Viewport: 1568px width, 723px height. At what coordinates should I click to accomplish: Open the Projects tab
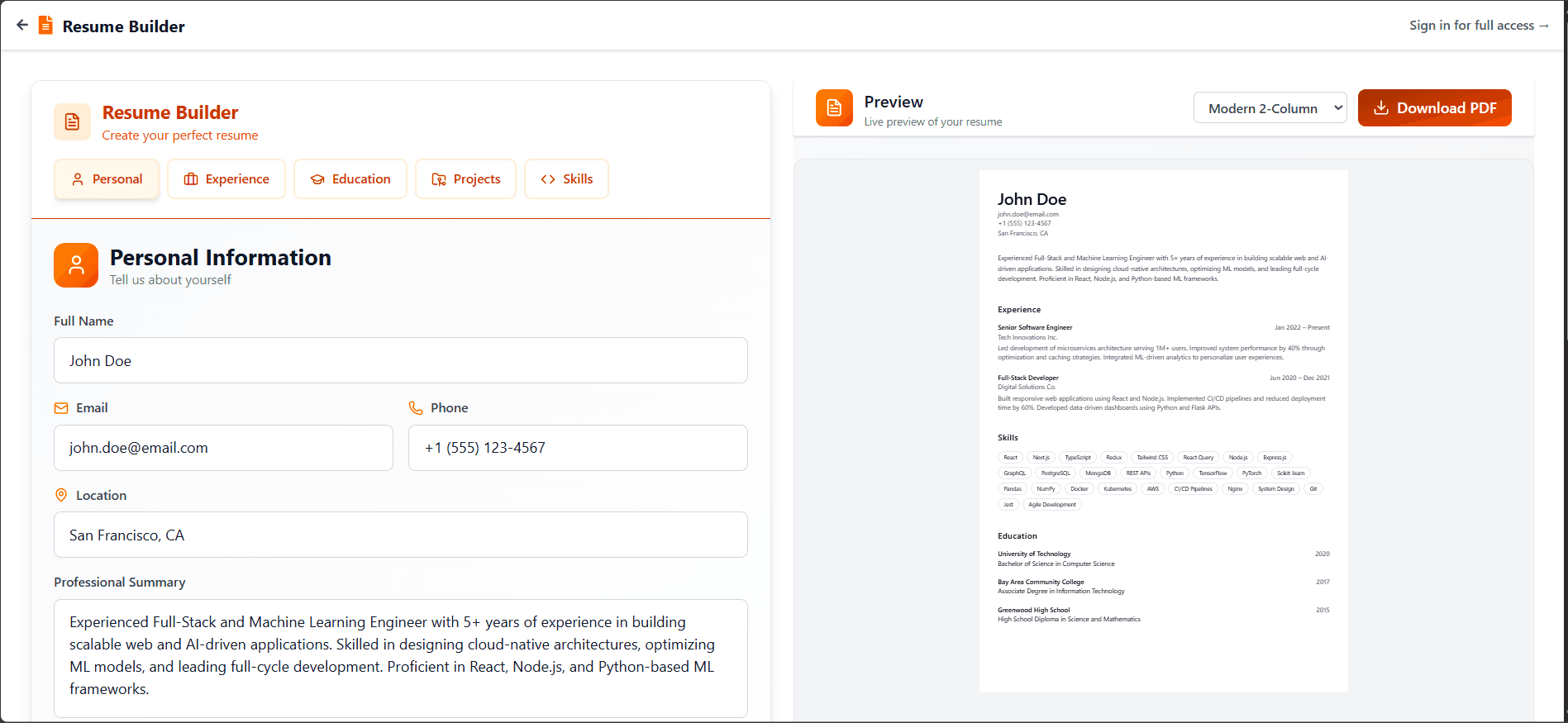[466, 179]
